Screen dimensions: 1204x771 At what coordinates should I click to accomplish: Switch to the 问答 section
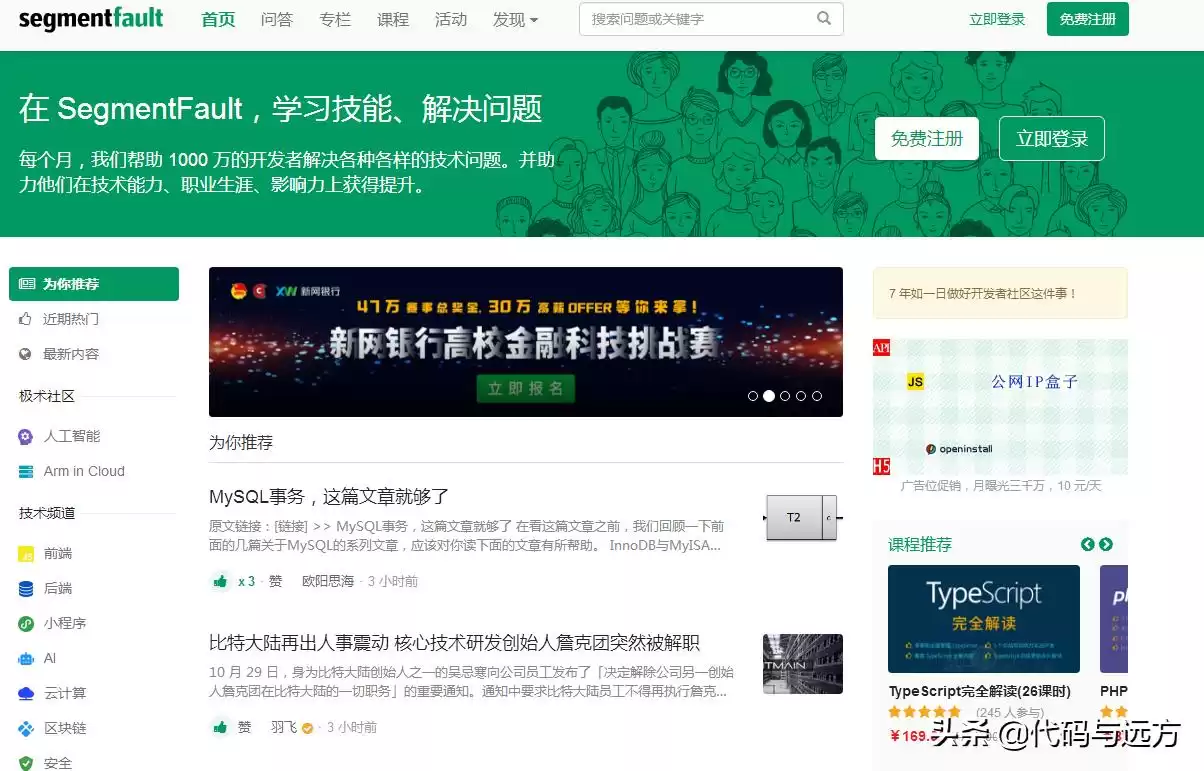point(277,19)
